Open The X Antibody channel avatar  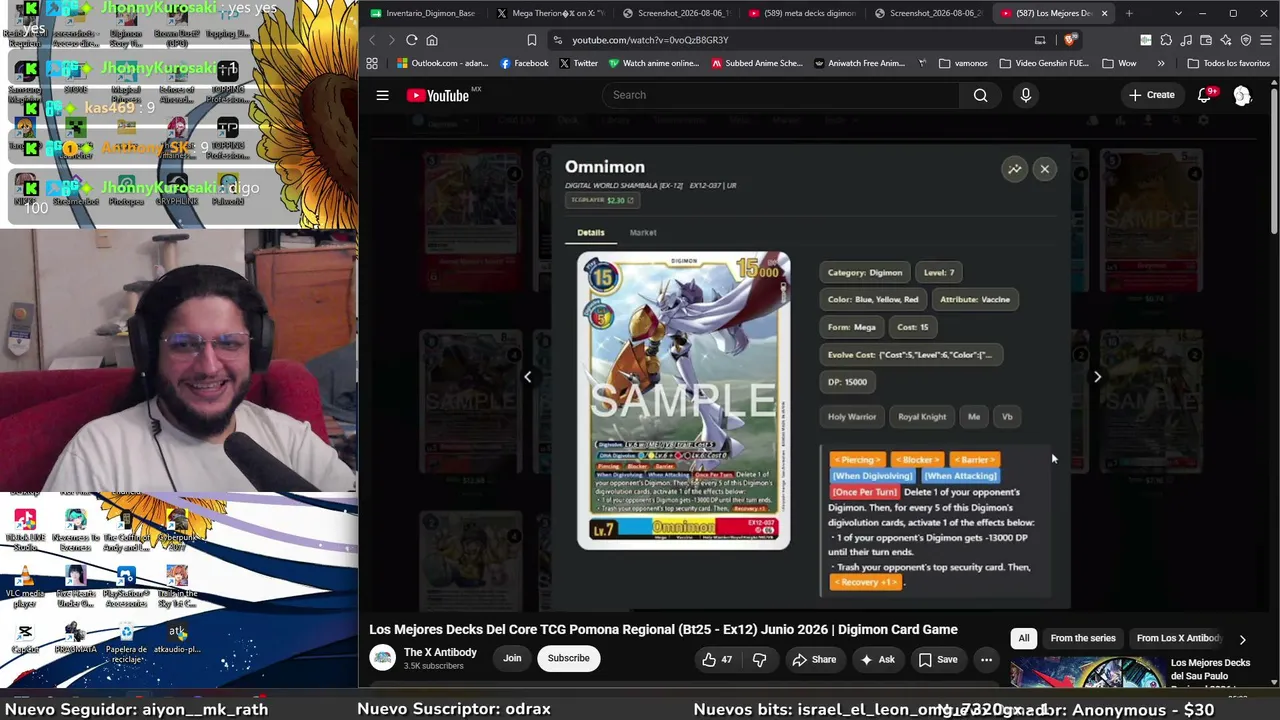pyautogui.click(x=383, y=658)
